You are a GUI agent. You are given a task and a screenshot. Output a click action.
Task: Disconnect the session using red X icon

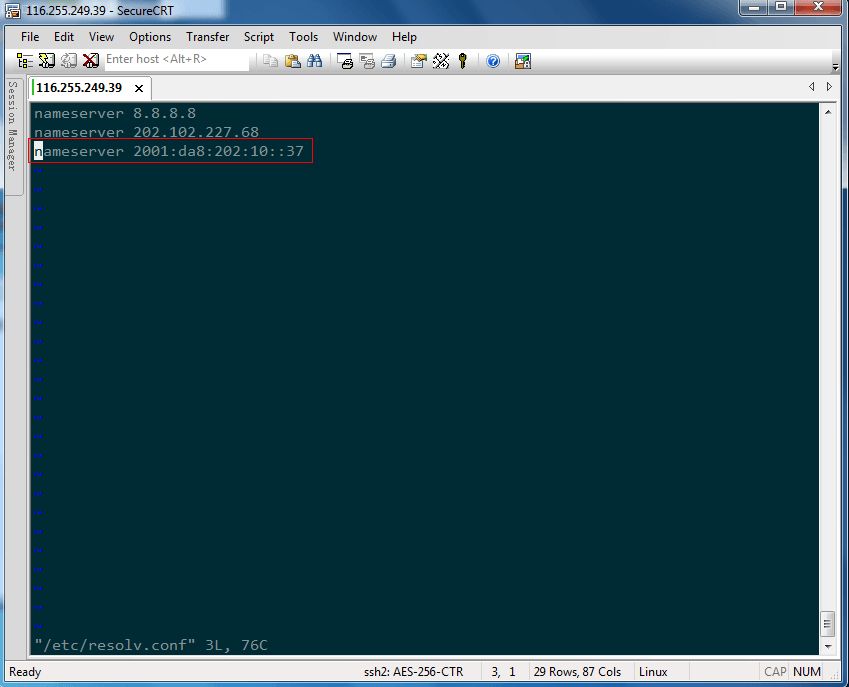(x=91, y=60)
